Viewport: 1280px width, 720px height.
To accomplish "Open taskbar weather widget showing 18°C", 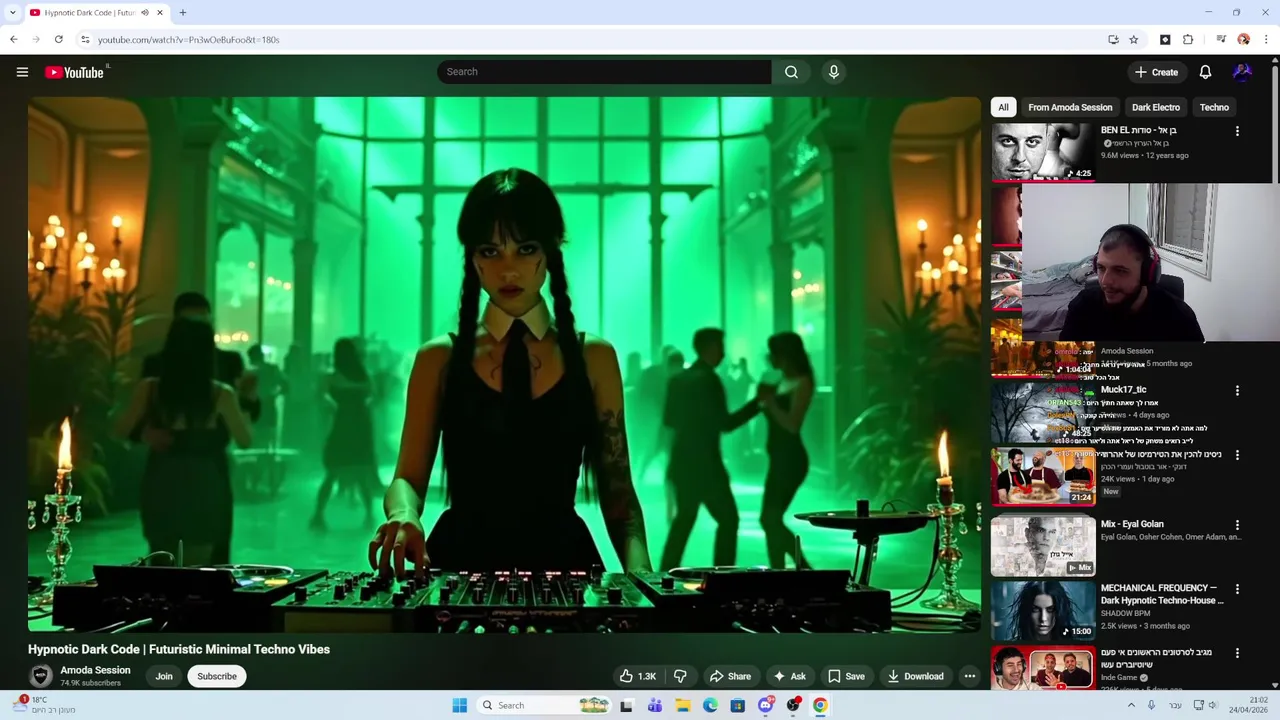I will [45, 705].
